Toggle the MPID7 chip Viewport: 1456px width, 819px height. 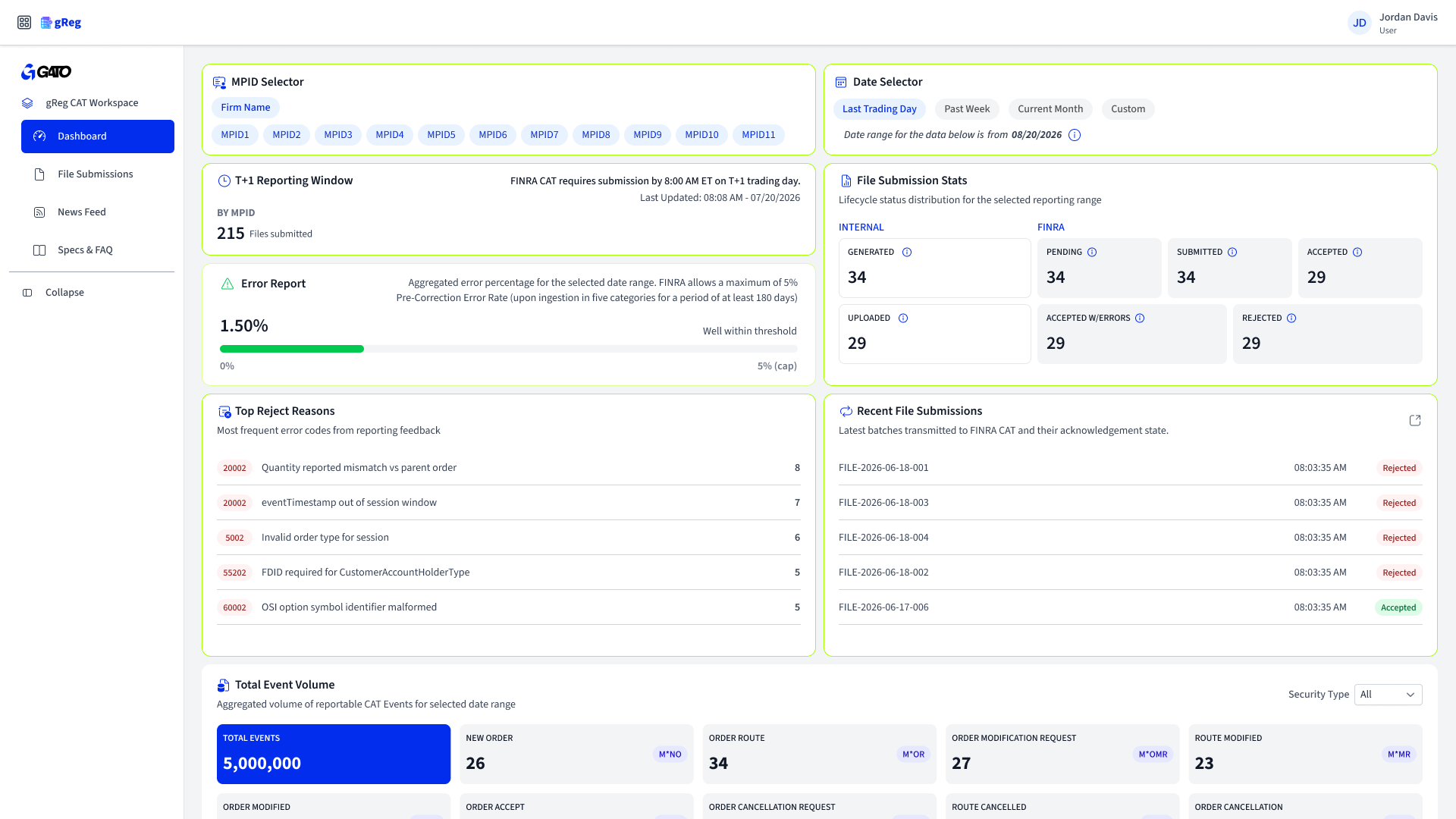point(544,135)
